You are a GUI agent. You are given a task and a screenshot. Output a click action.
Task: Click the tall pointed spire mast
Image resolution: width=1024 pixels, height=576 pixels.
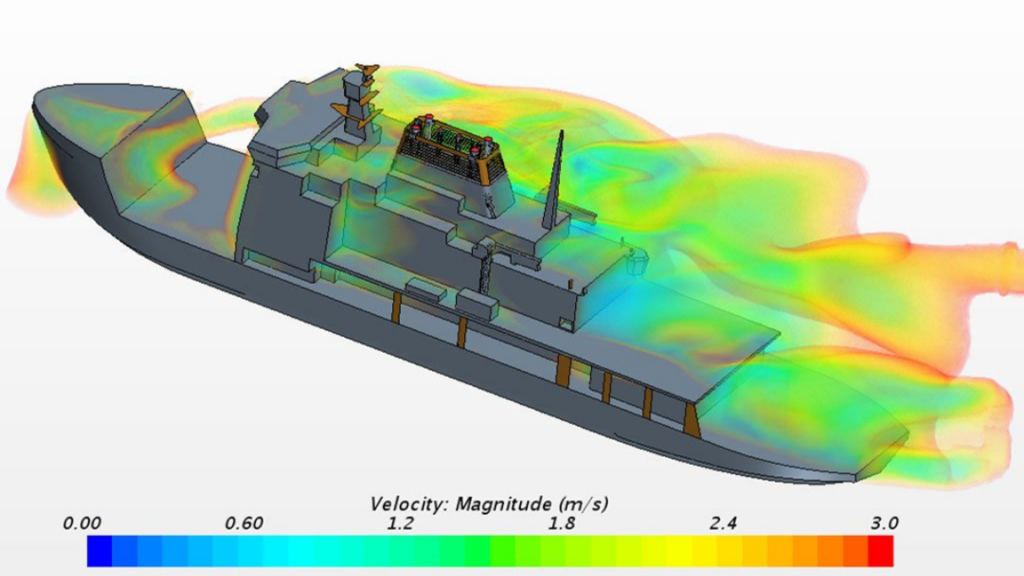coord(555,185)
